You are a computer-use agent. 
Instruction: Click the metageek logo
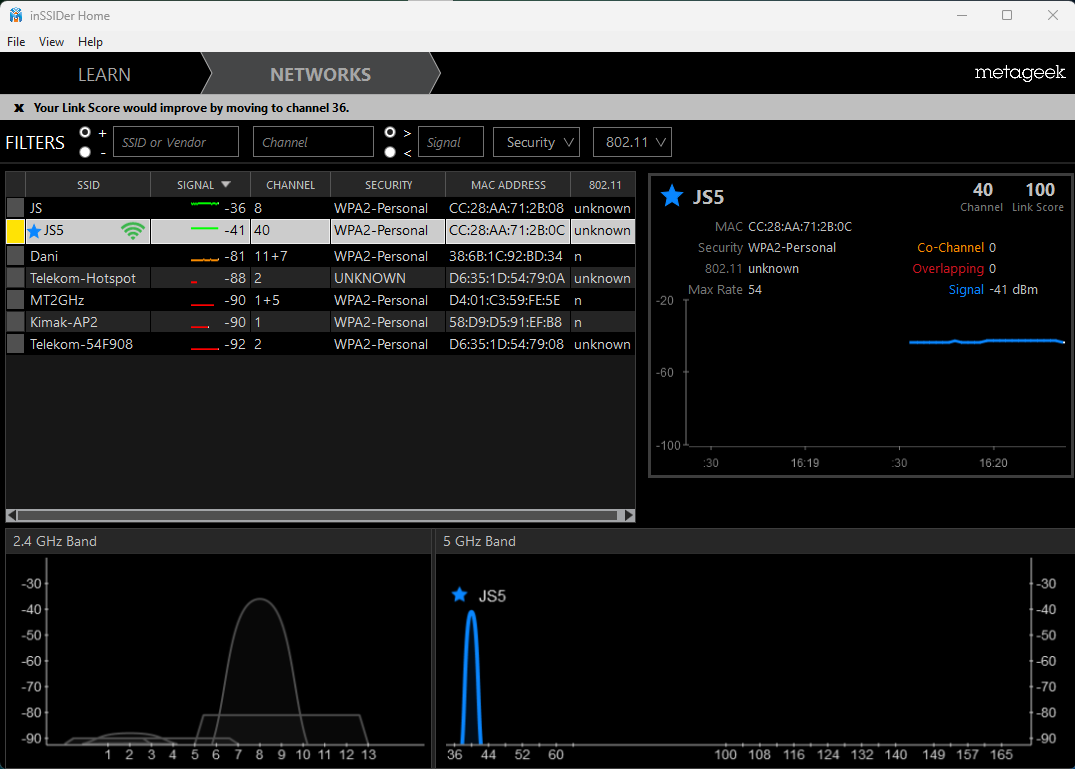coord(1019,73)
